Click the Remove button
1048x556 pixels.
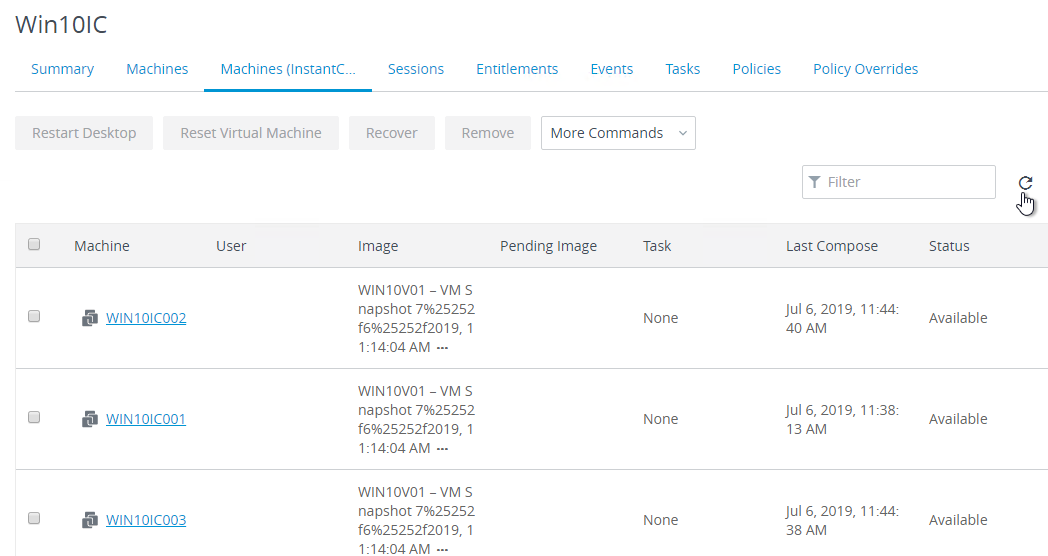tap(488, 133)
